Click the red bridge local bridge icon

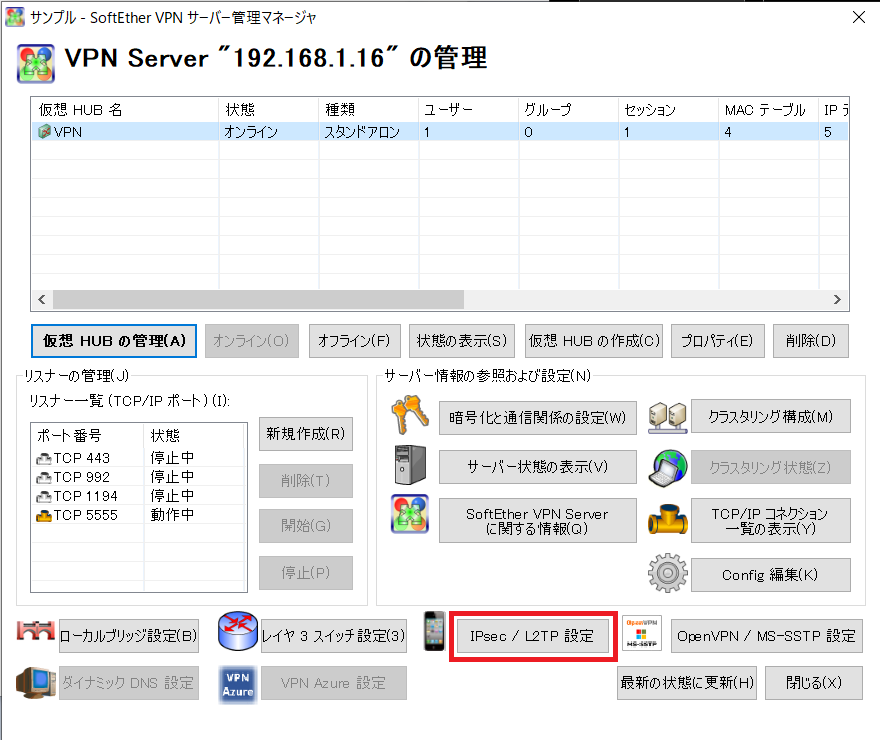(x=35, y=631)
